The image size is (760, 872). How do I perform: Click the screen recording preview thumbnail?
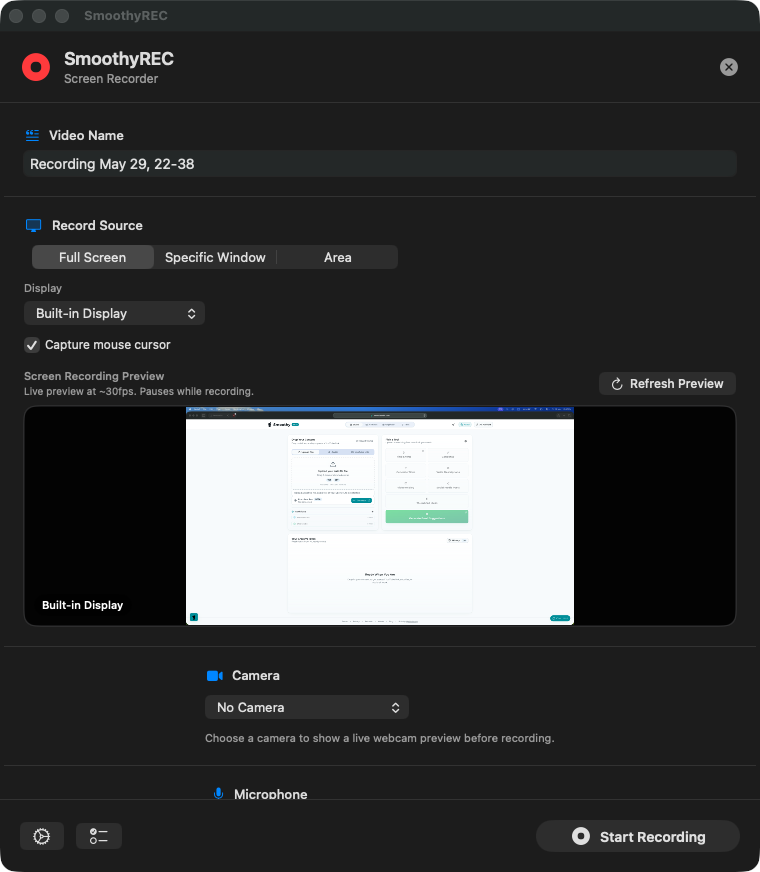pyautogui.click(x=380, y=516)
